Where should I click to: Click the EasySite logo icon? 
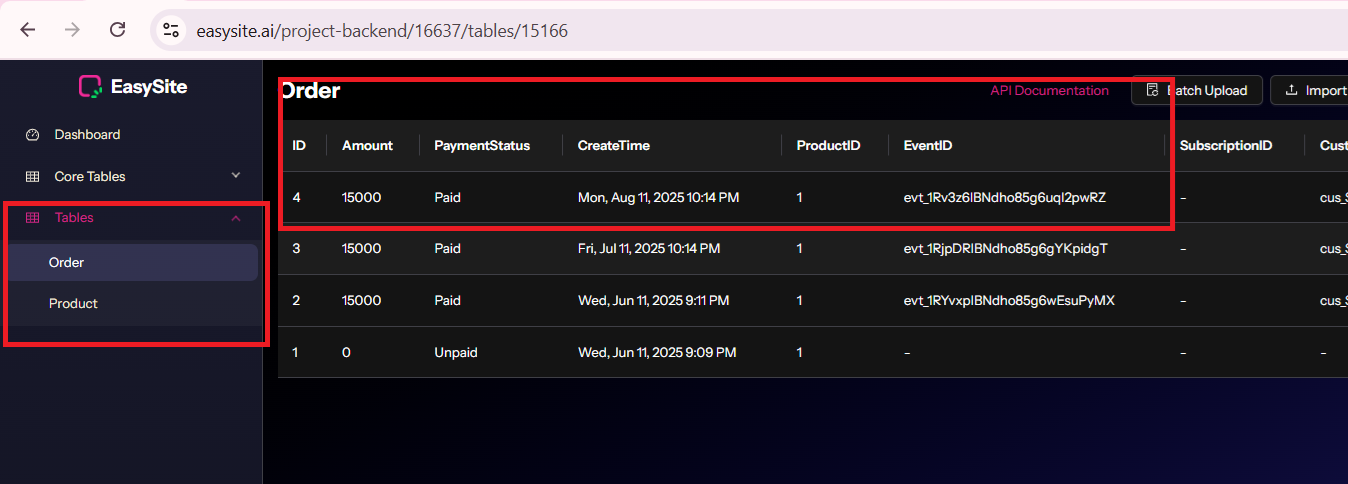(90, 87)
